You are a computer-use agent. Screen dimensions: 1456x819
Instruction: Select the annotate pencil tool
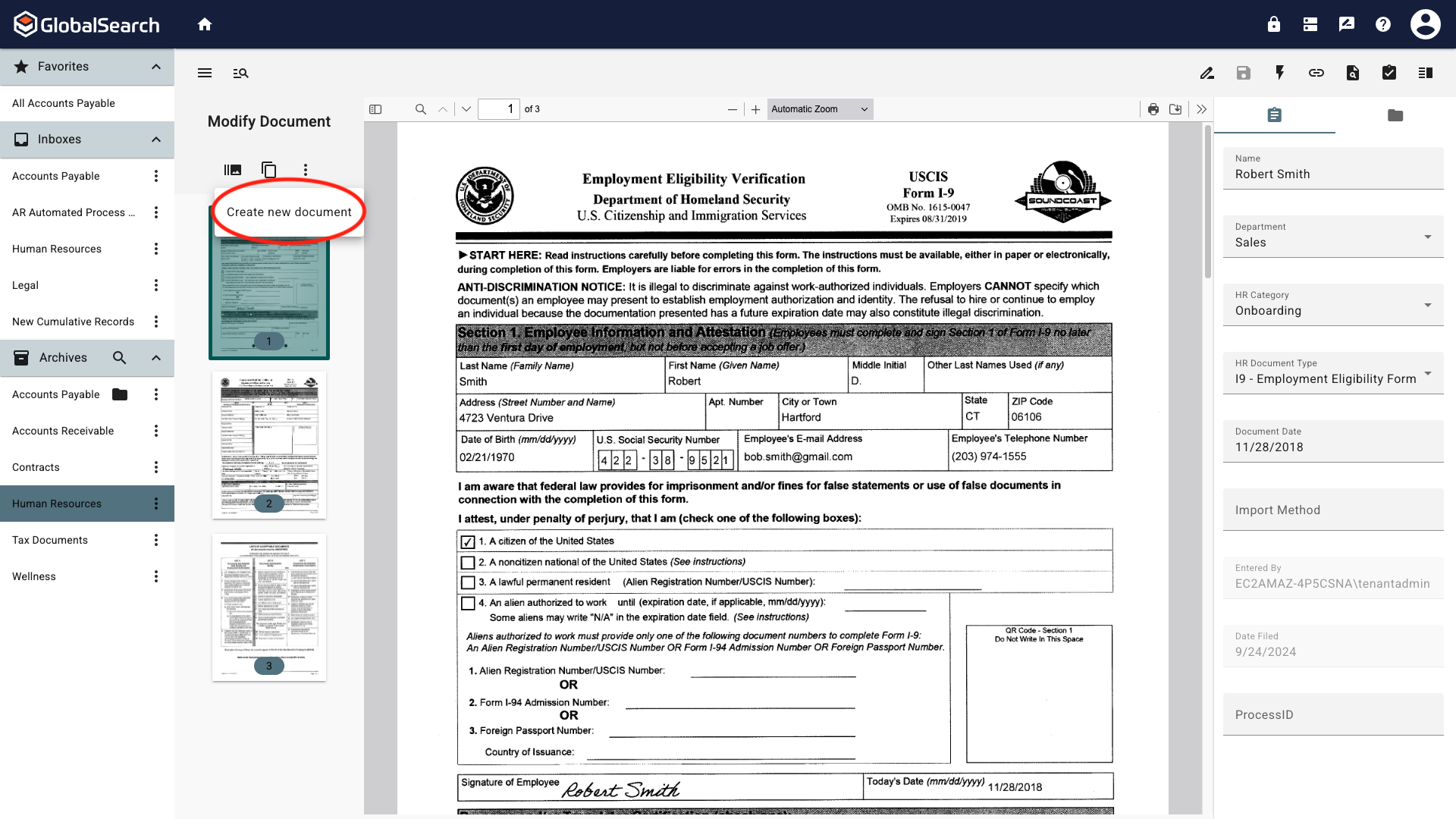[x=1207, y=73]
